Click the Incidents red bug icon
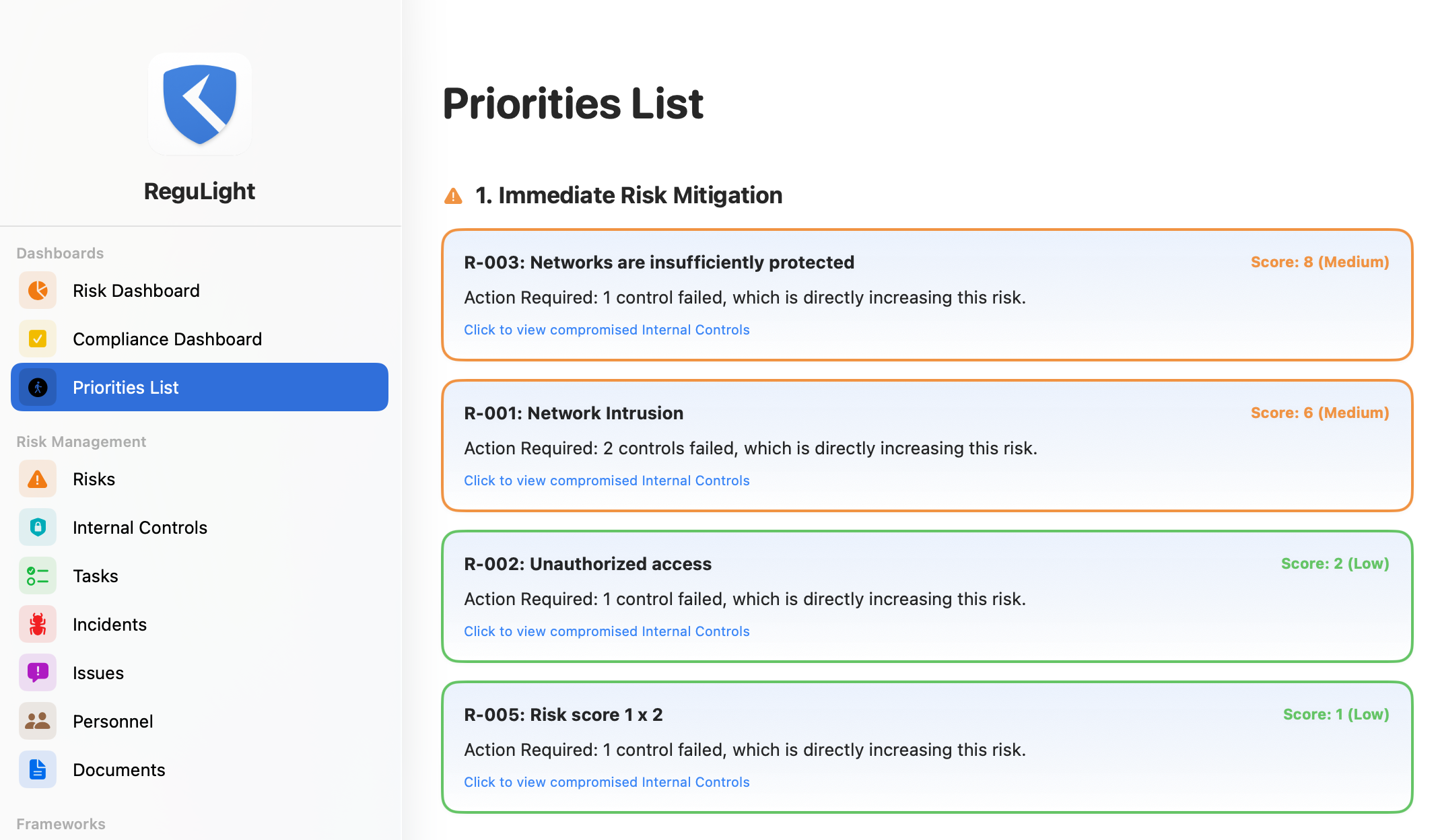The image size is (1438, 840). pos(38,625)
